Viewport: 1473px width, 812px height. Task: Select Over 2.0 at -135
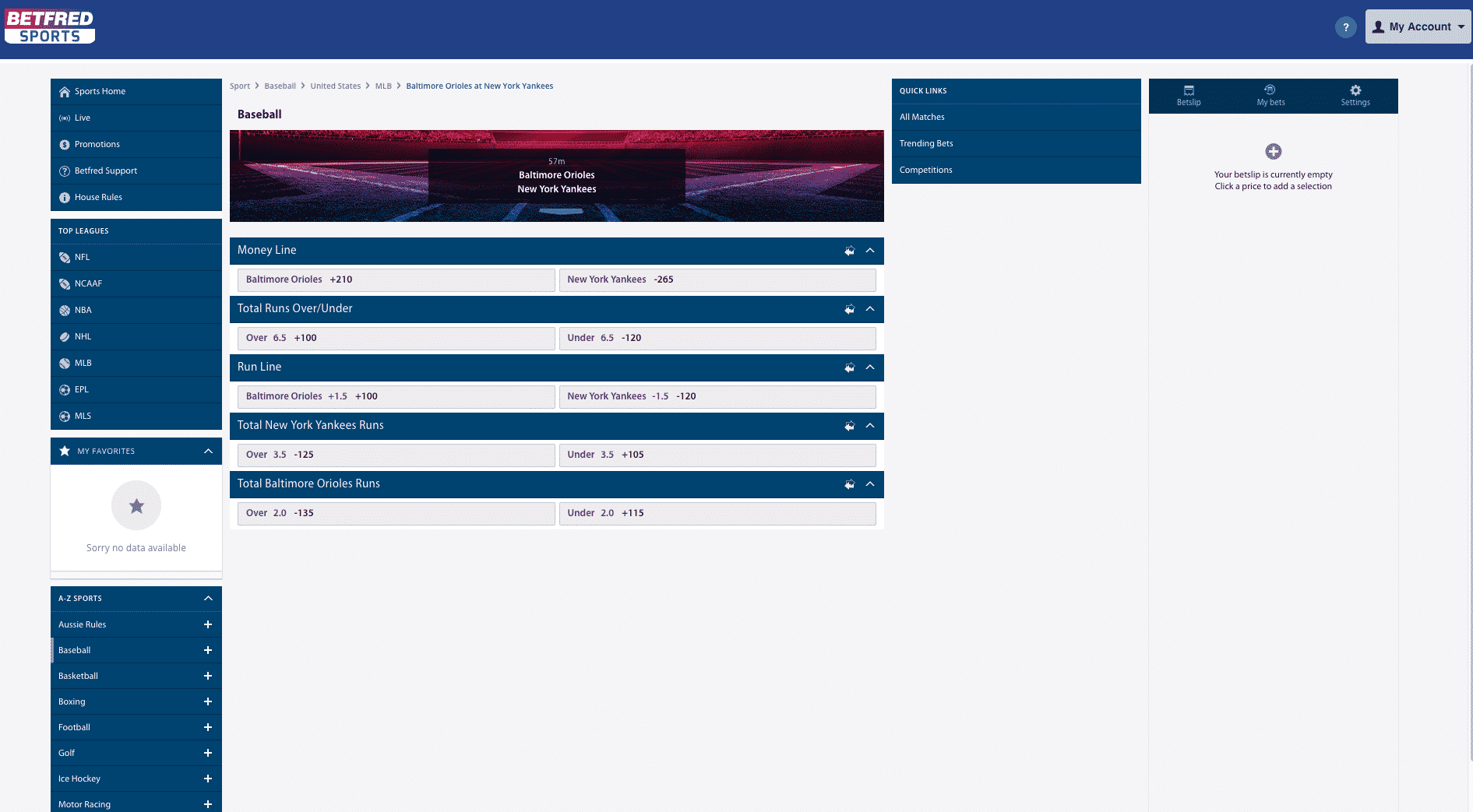[x=396, y=514]
